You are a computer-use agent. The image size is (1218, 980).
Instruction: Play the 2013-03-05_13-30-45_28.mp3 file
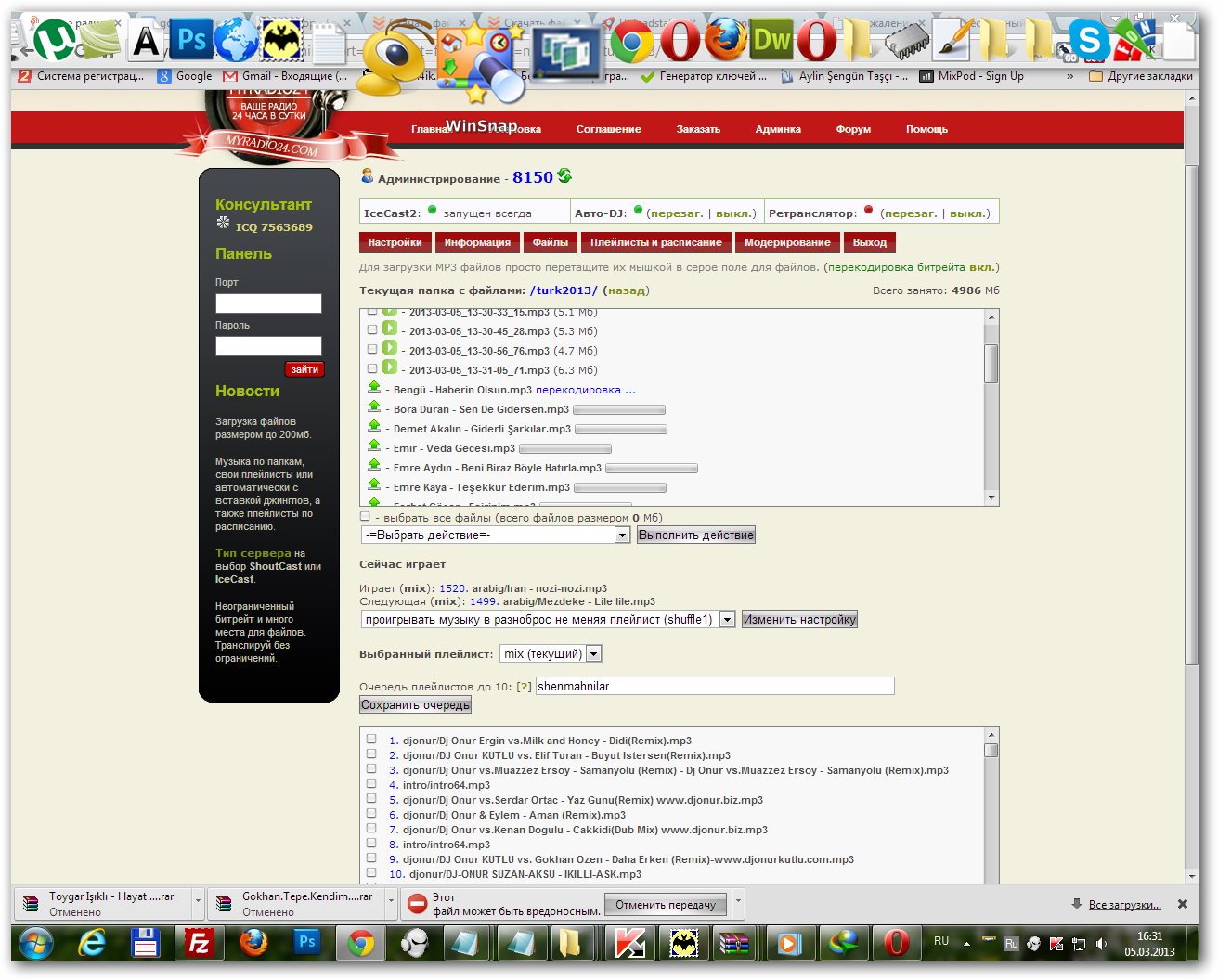[390, 329]
